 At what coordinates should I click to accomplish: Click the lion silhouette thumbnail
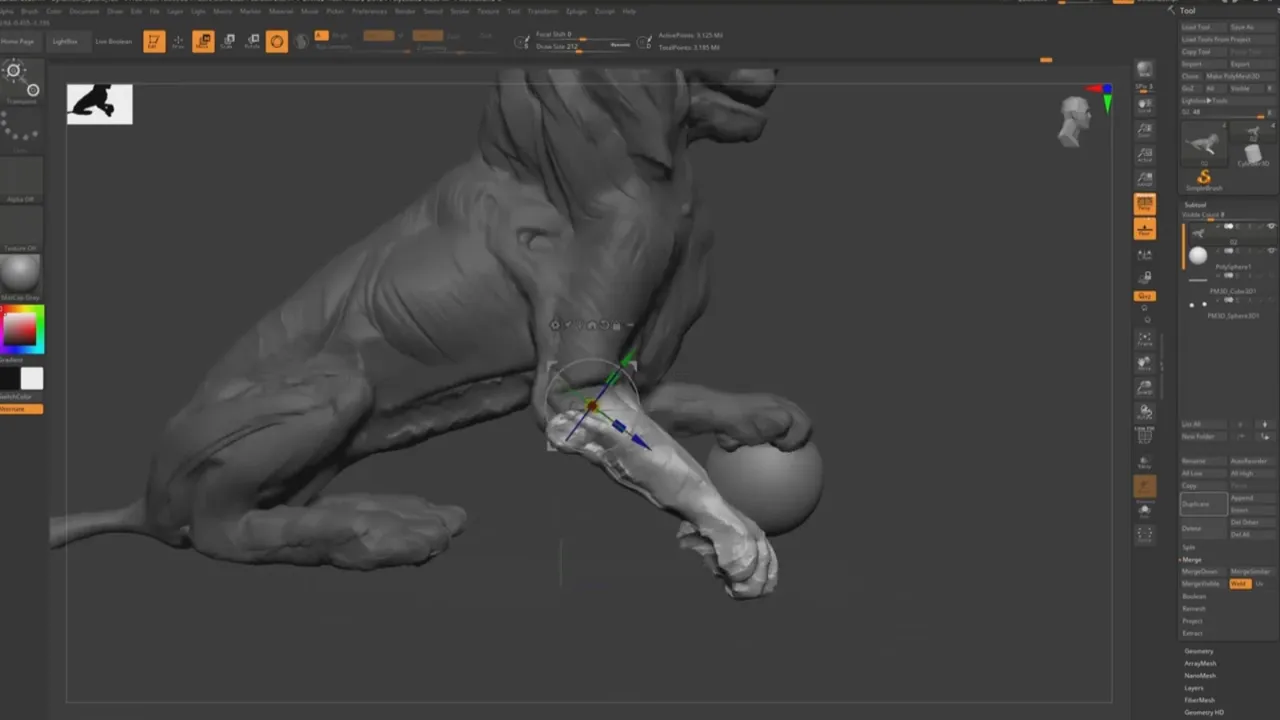[99, 104]
